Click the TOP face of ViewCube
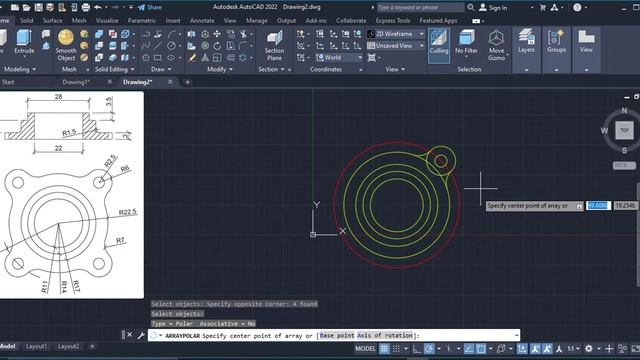This screenshot has width=640, height=360. (x=624, y=131)
